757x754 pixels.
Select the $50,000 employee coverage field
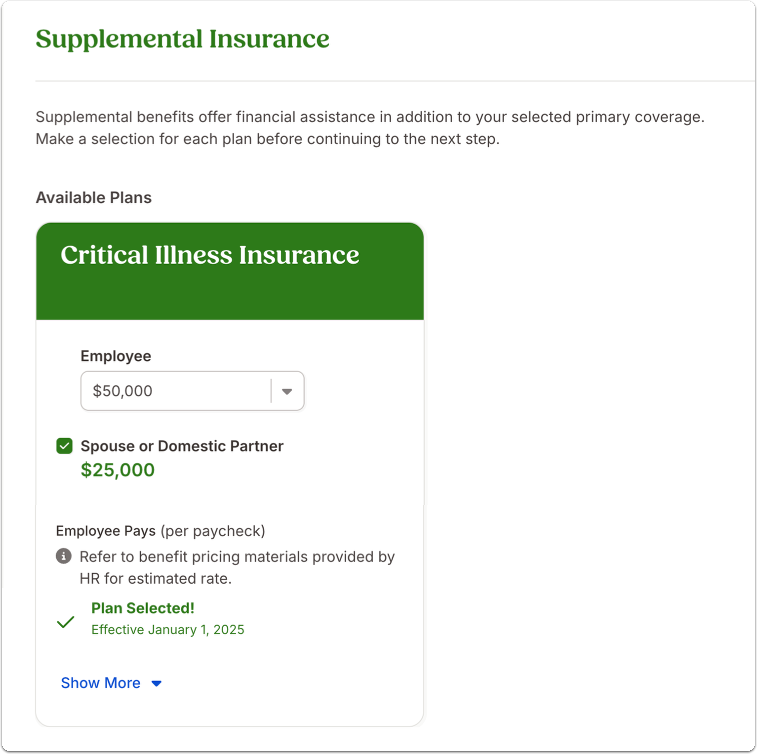(192, 391)
